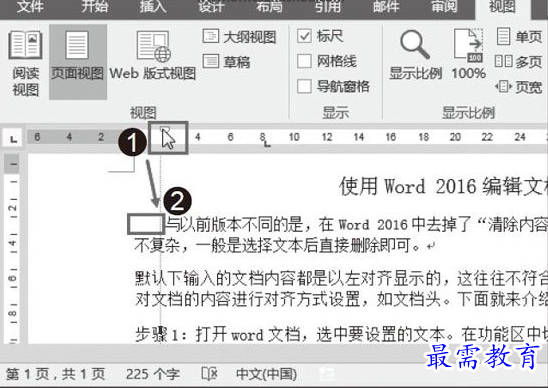
Task: Choose Multiple Pages (多页) zoom
Action: pyautogui.click(x=519, y=62)
